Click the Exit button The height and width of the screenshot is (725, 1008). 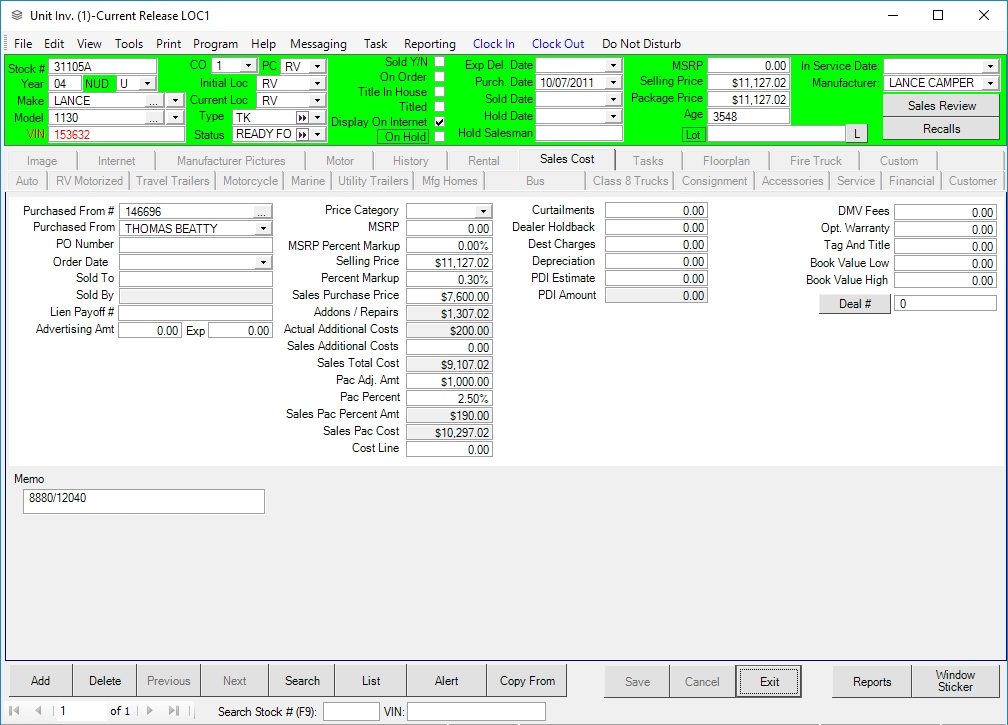[x=769, y=682]
